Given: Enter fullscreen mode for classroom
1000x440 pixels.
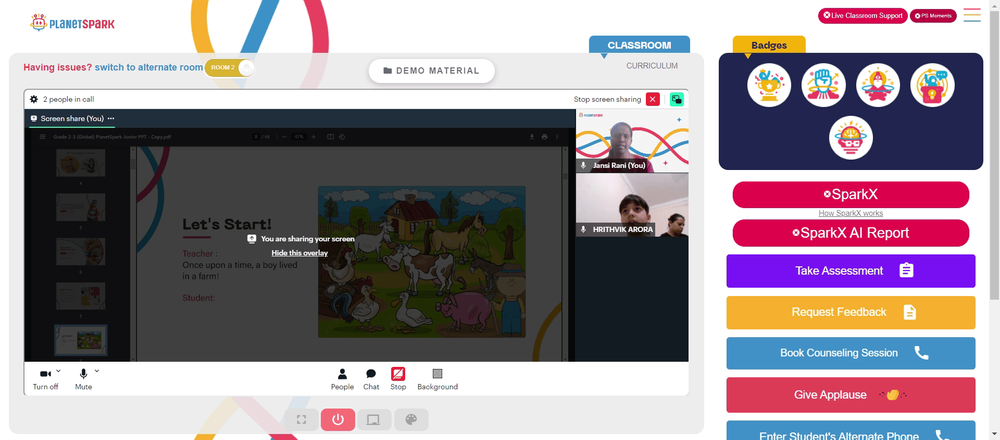Looking at the screenshot, I should 302,420.
